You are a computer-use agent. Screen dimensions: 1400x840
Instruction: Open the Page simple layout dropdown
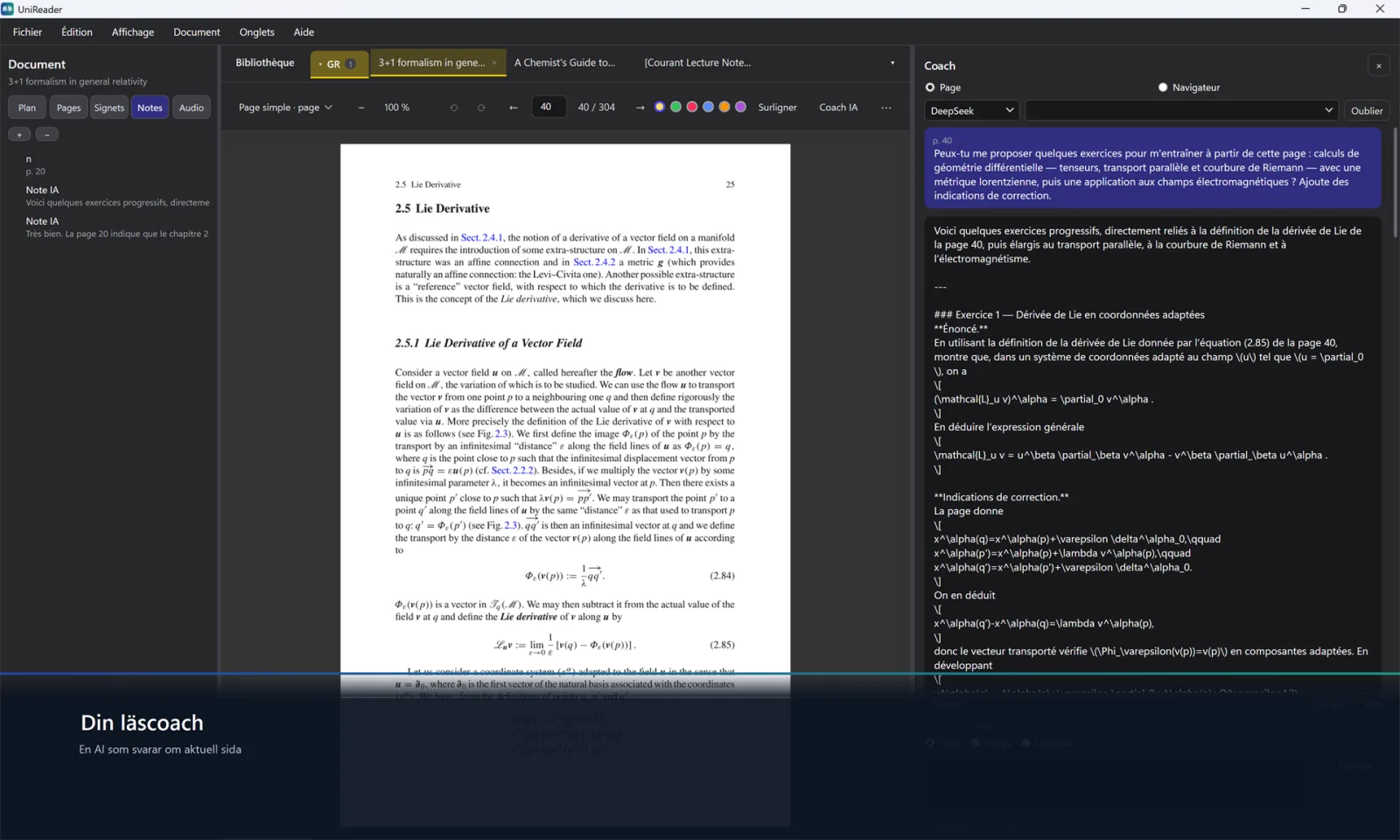pos(285,108)
